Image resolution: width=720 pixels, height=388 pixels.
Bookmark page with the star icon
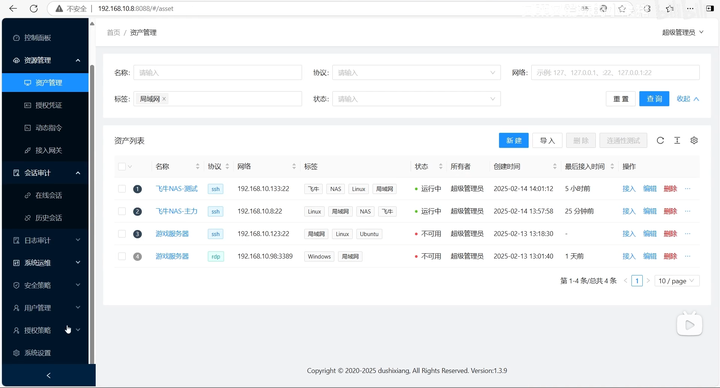click(x=622, y=8)
